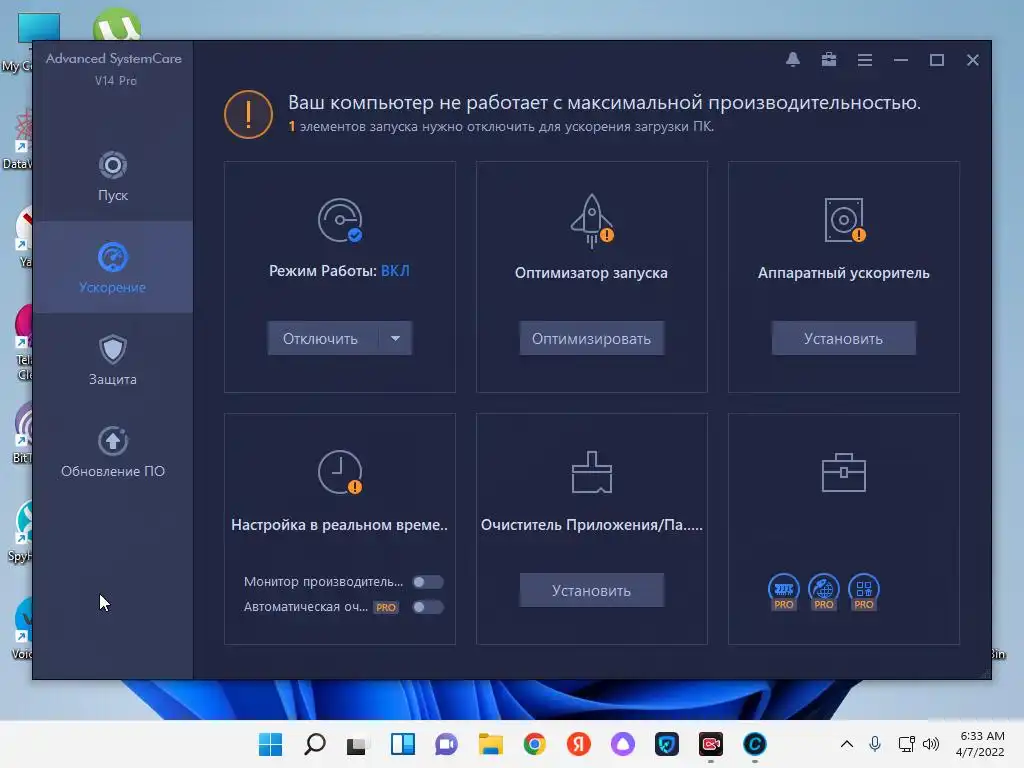Open network settings from system tray
The image size is (1024, 768).
pos(906,744)
